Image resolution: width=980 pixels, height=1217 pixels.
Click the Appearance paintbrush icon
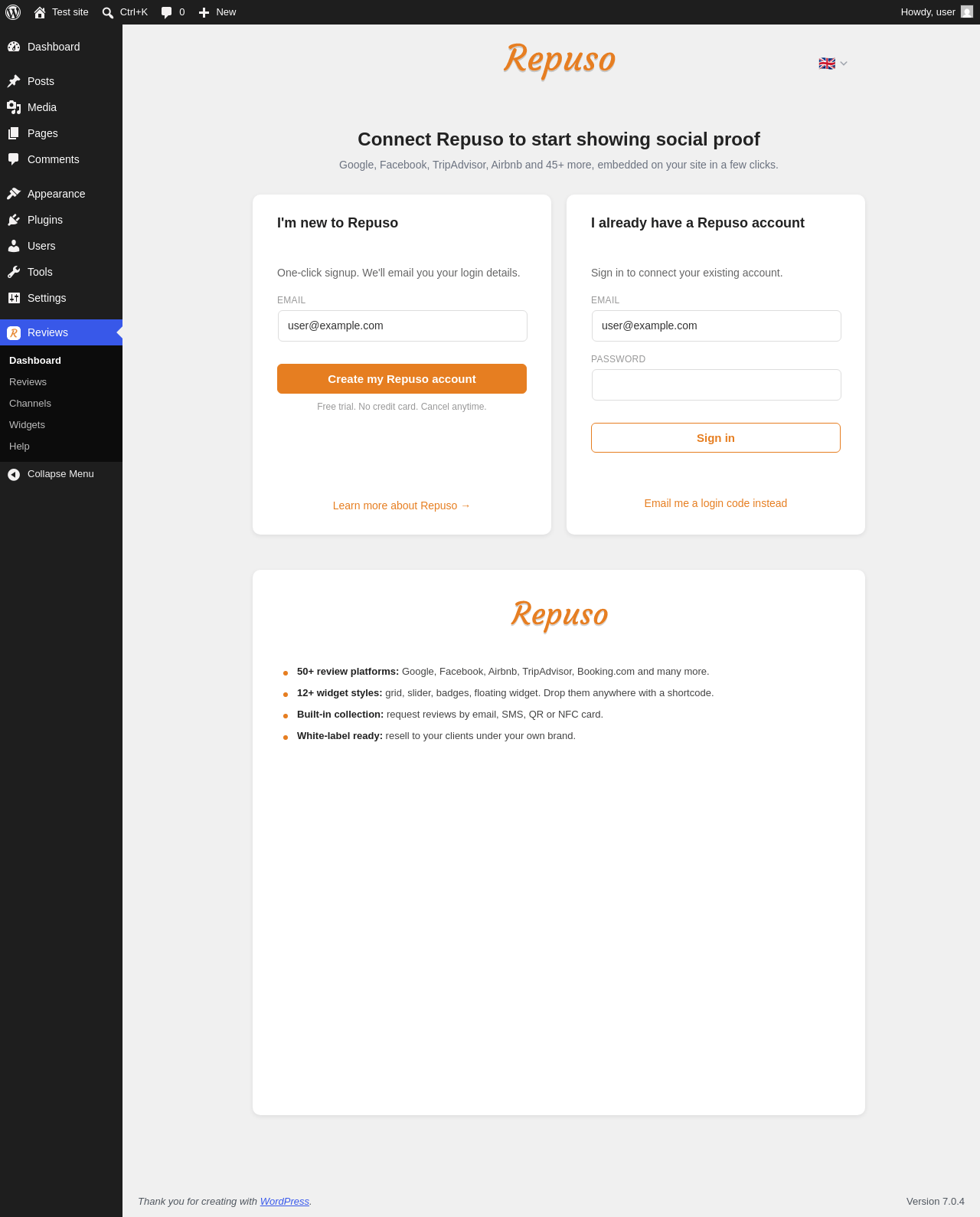point(14,194)
